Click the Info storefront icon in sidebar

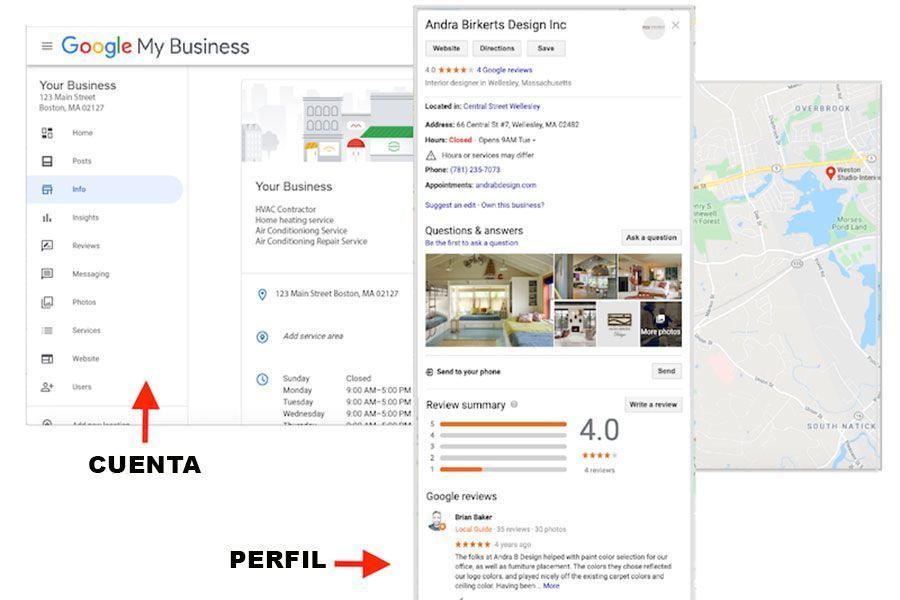tap(47, 189)
